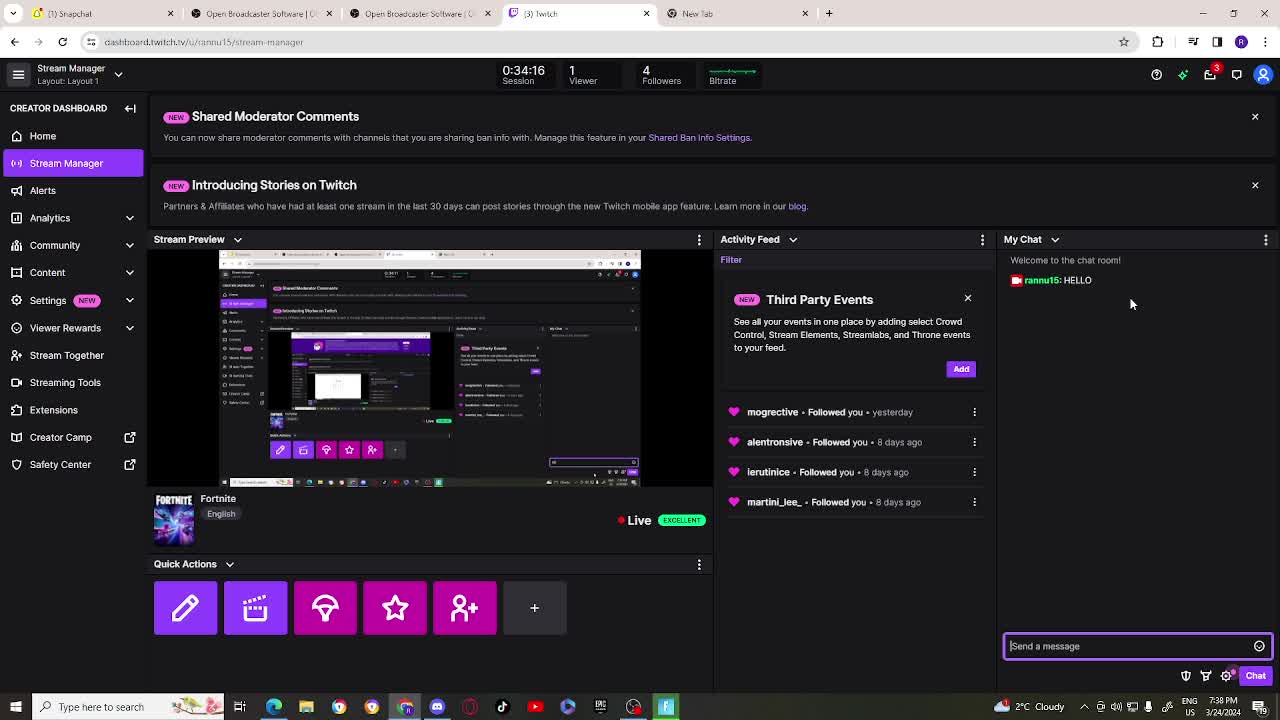Click the mogrective username in Activity Feed

(772, 412)
